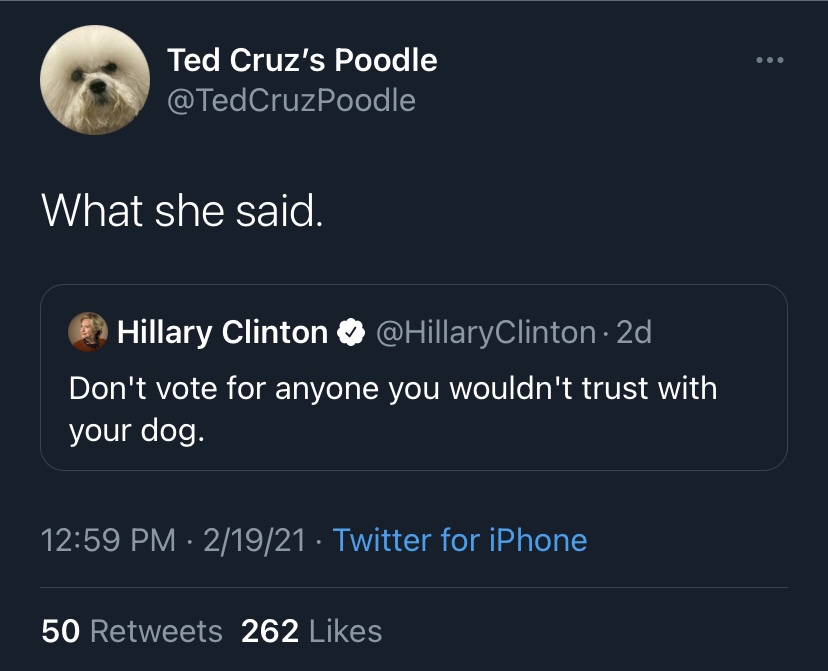Click the verified badge next to Hillary Clinton

coord(350,332)
